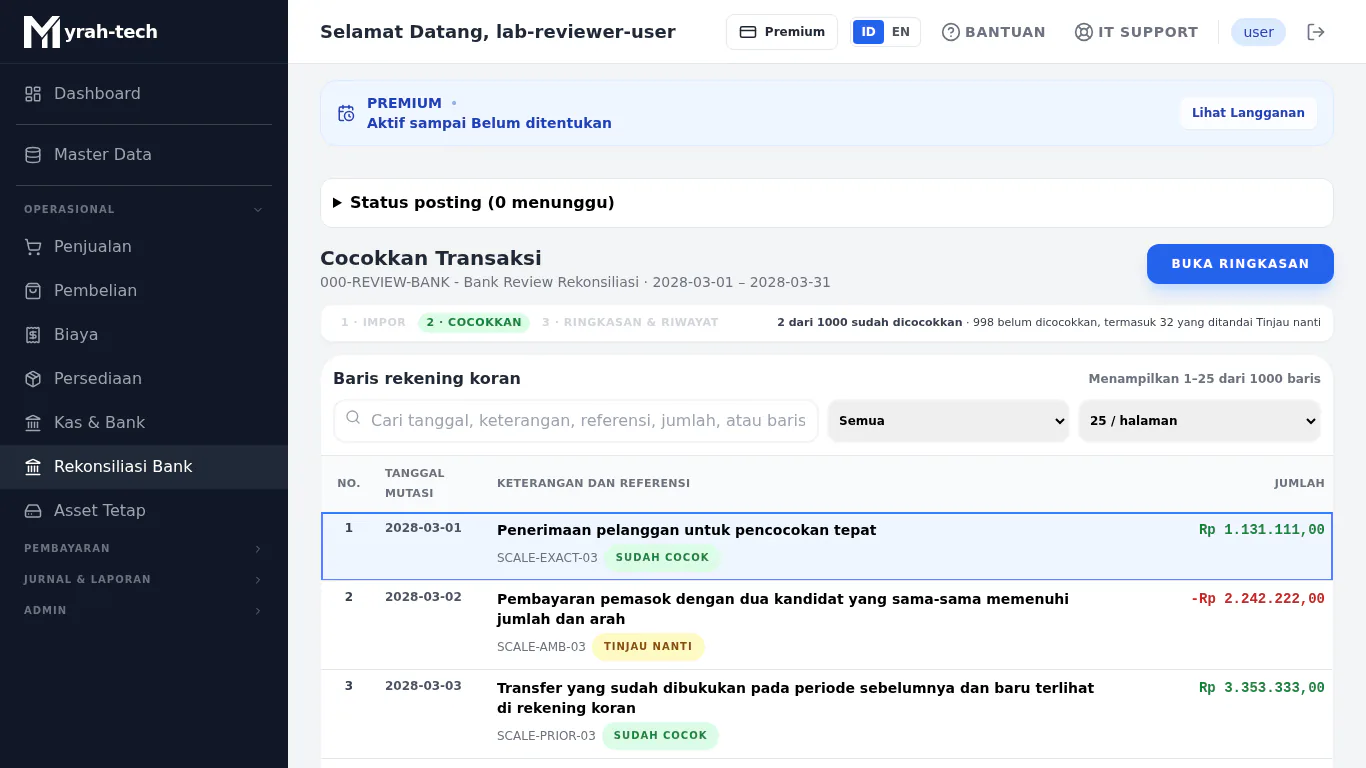Click the Biaya receipt icon
The image size is (1366, 768).
33,335
